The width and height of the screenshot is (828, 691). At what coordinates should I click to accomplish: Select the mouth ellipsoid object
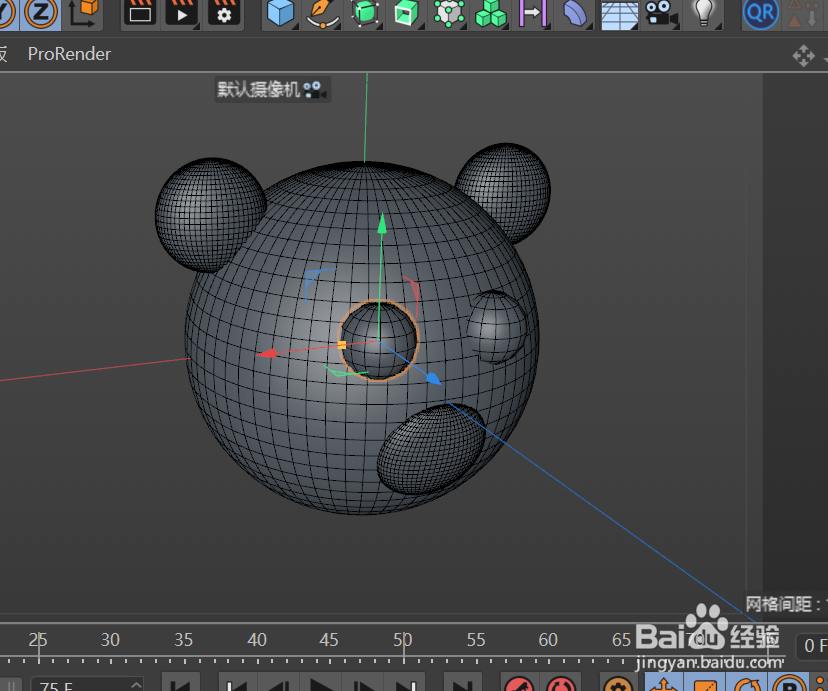click(431, 449)
